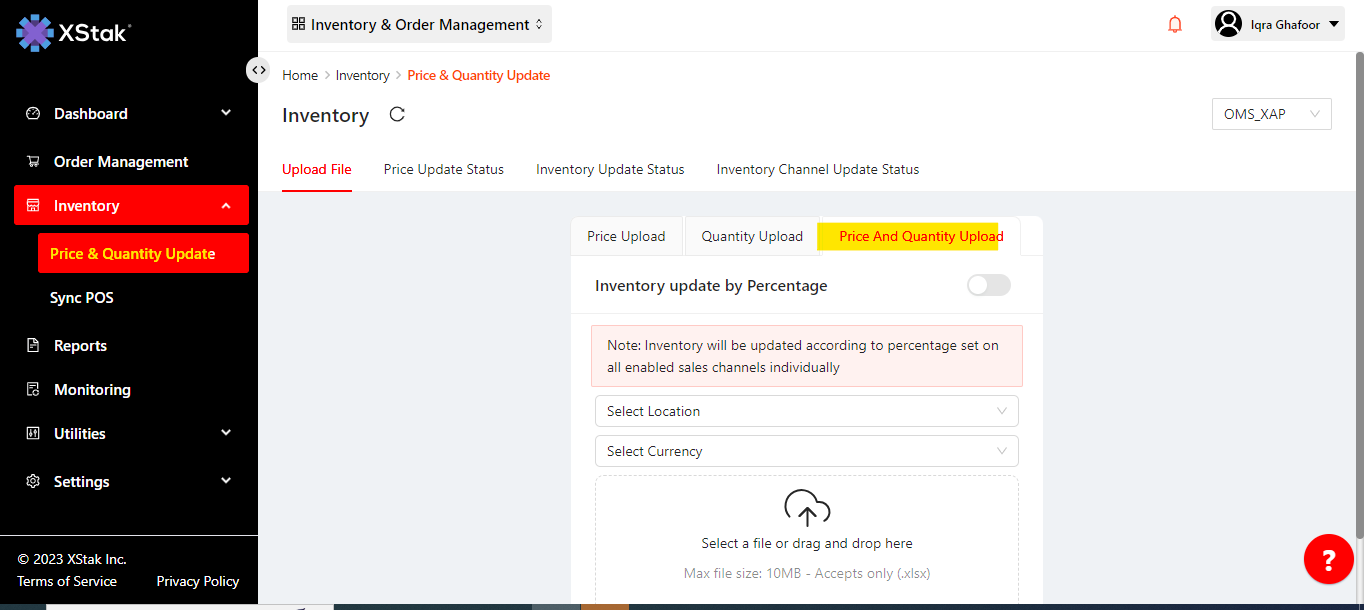Click the red help question mark

click(x=1328, y=559)
